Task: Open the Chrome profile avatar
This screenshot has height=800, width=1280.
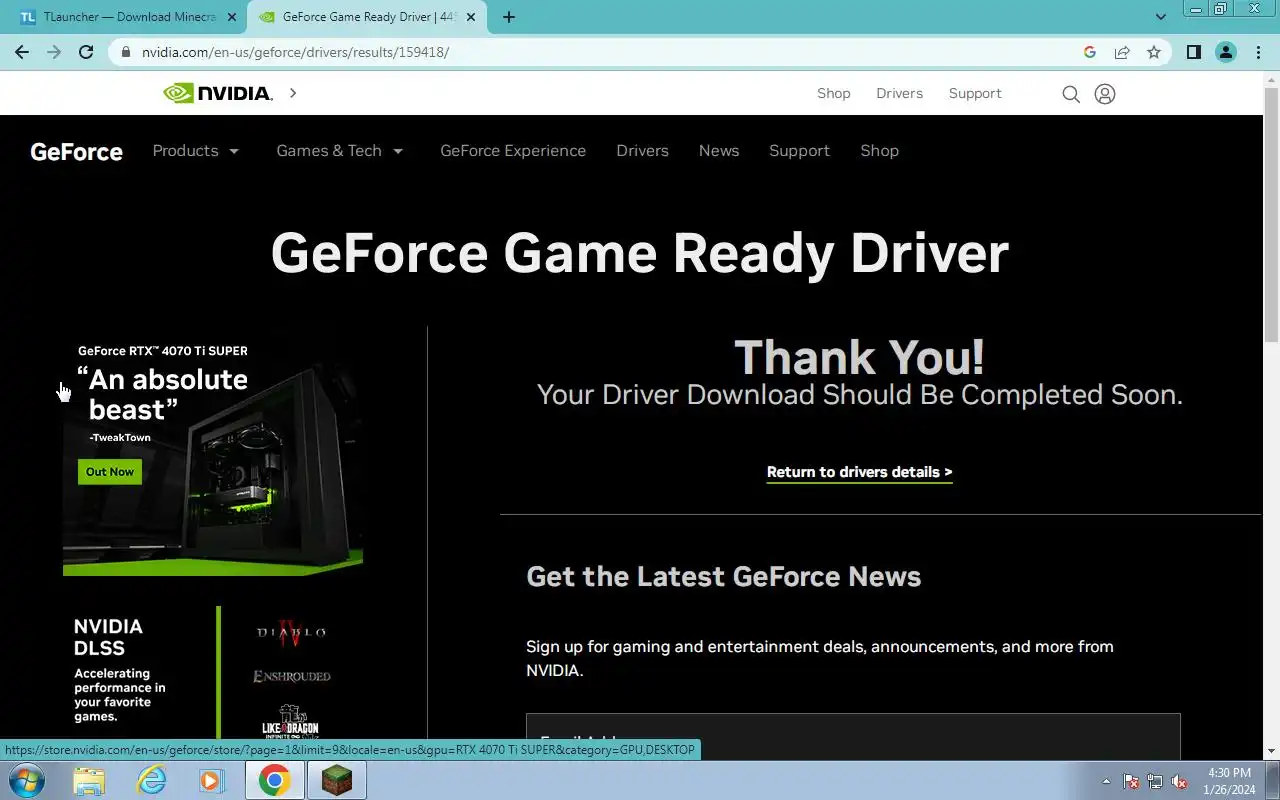Action: (x=1226, y=52)
